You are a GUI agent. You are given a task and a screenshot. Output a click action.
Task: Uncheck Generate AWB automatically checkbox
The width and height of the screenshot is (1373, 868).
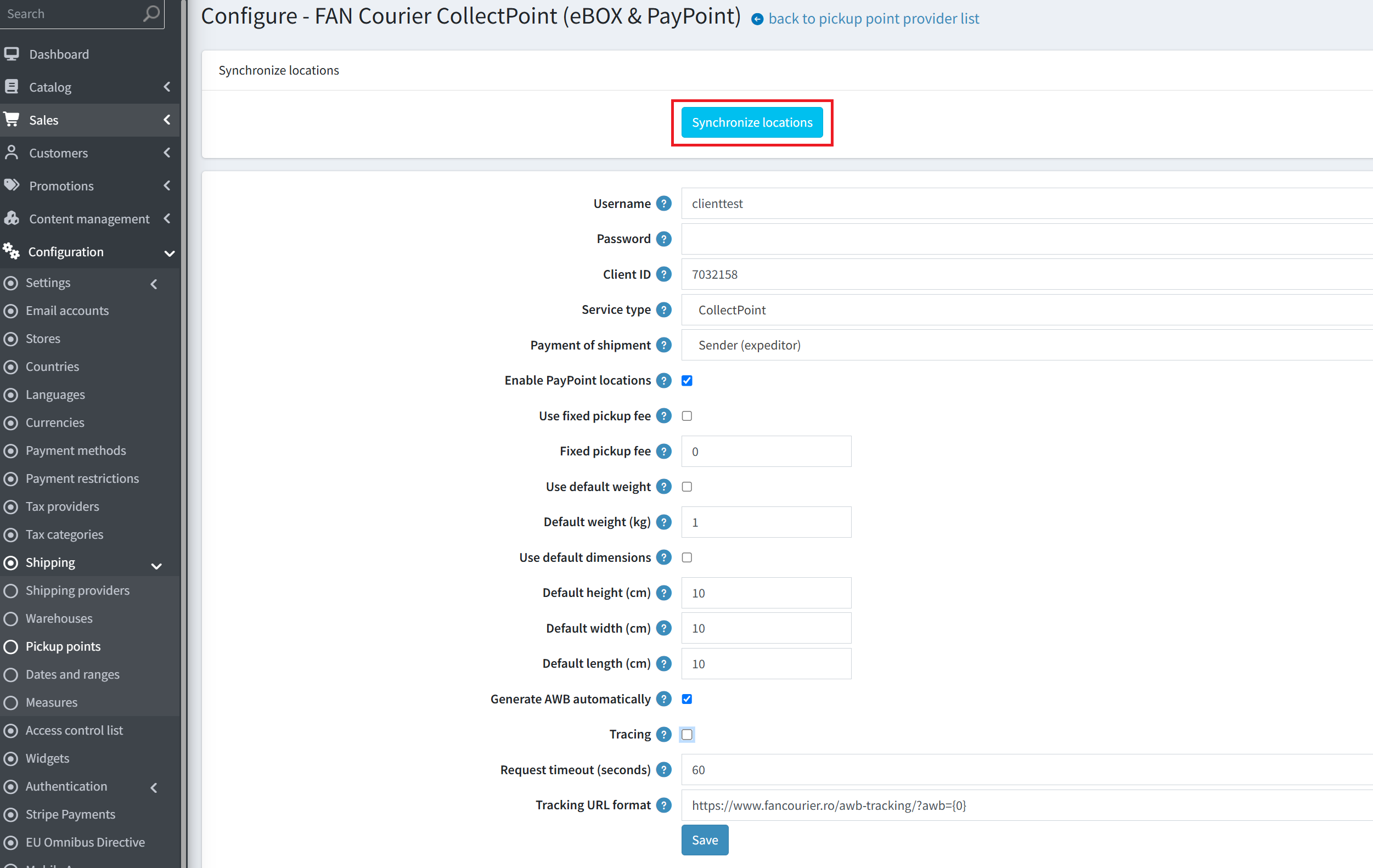pos(686,698)
